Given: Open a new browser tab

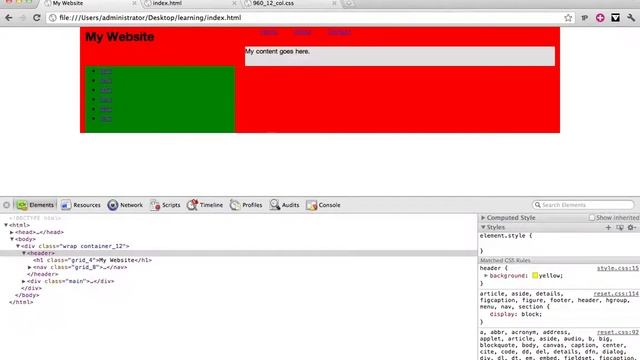Looking at the screenshot, I should tap(349, 3).
